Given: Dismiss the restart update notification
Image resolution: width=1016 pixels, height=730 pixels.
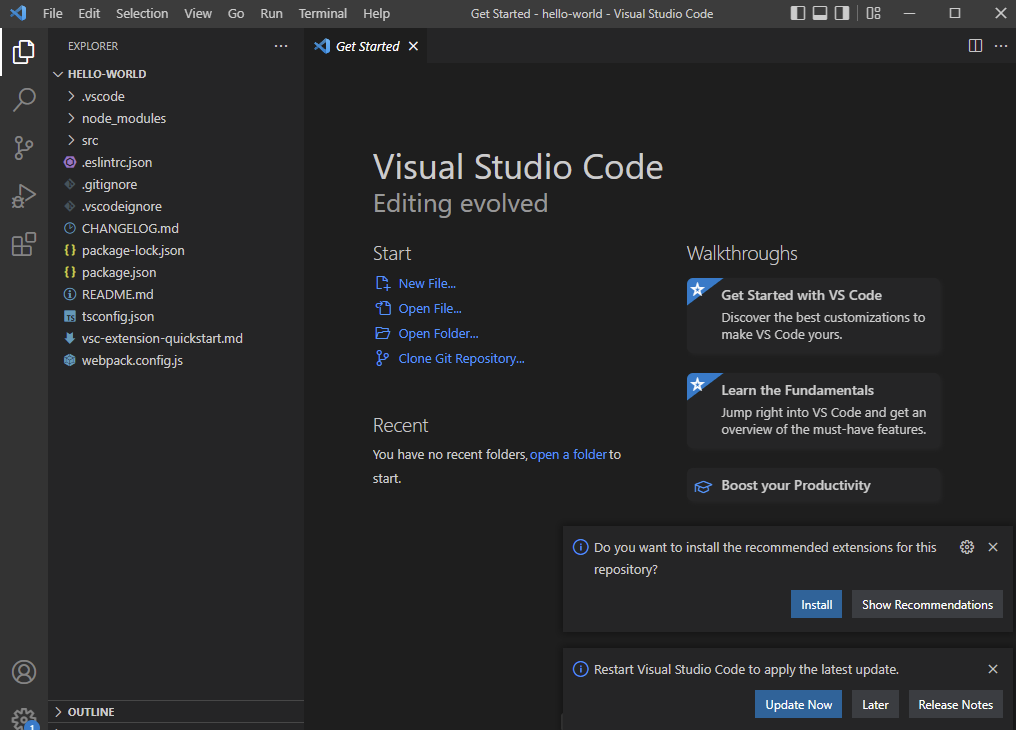Looking at the screenshot, I should coord(992,668).
